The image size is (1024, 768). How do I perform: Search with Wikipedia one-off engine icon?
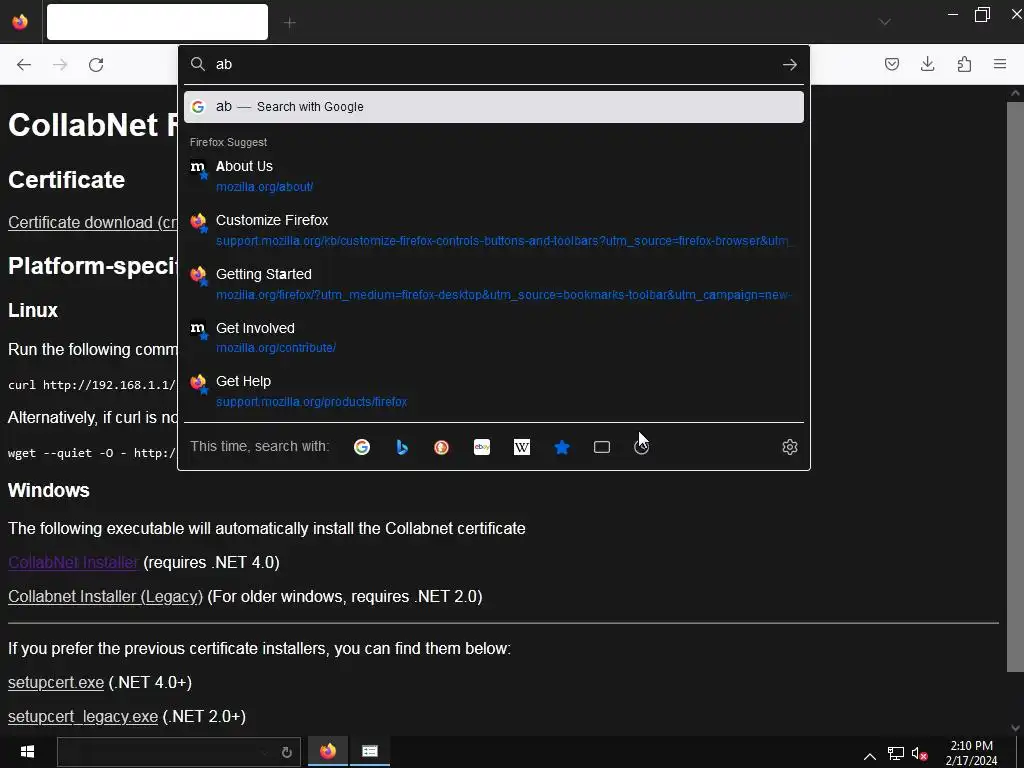point(522,447)
